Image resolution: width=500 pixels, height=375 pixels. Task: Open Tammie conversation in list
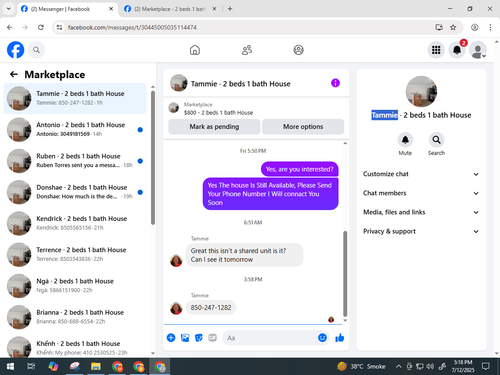pyautogui.click(x=75, y=98)
